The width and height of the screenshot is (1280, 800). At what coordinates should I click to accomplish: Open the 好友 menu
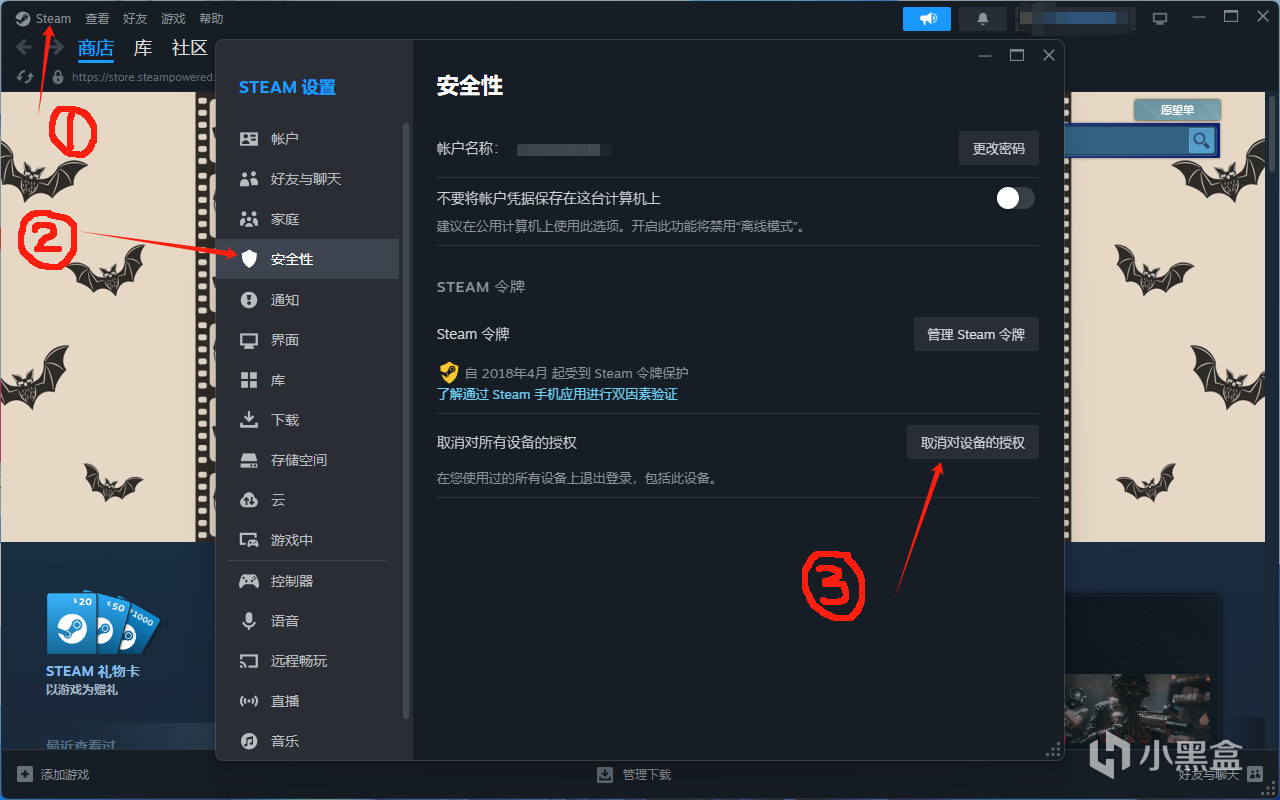135,19
